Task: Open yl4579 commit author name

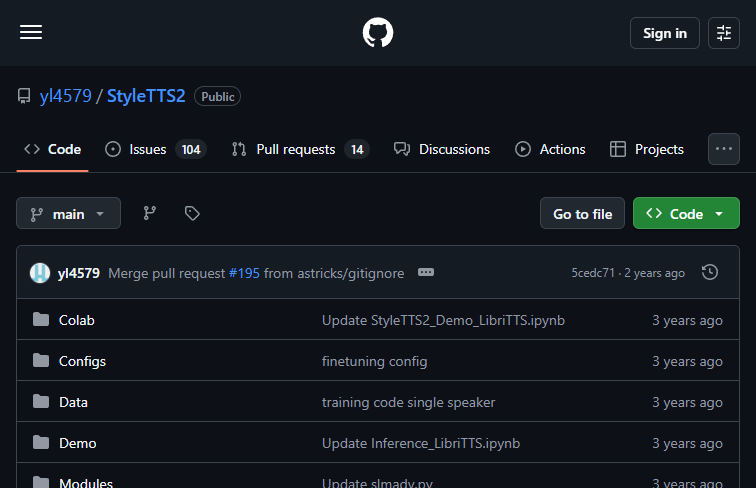Action: pyautogui.click(x=79, y=273)
